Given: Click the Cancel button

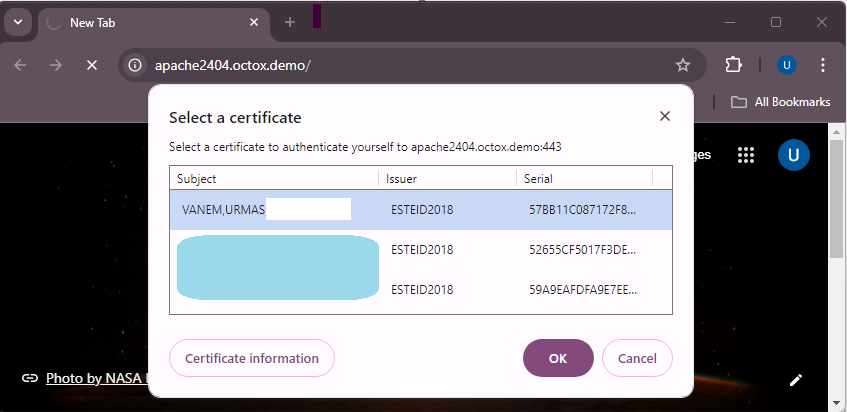Looking at the screenshot, I should [637, 358].
